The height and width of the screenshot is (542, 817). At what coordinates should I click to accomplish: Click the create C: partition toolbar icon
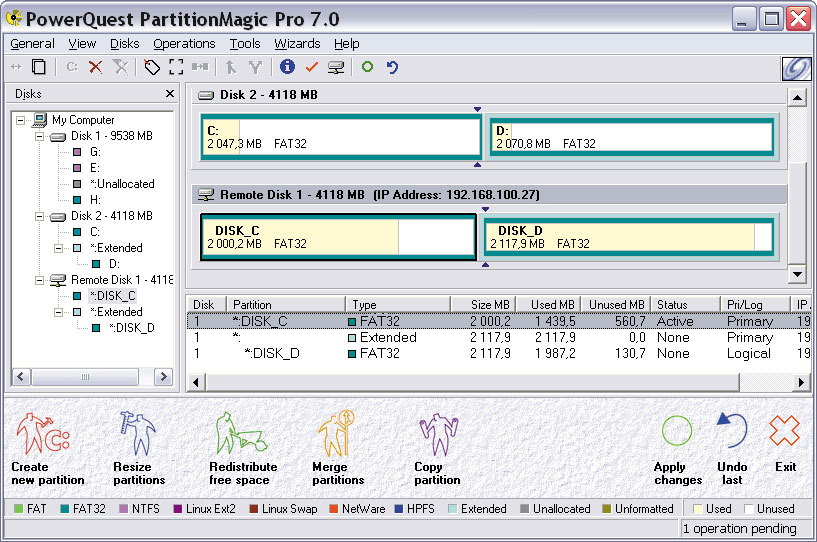[71, 67]
